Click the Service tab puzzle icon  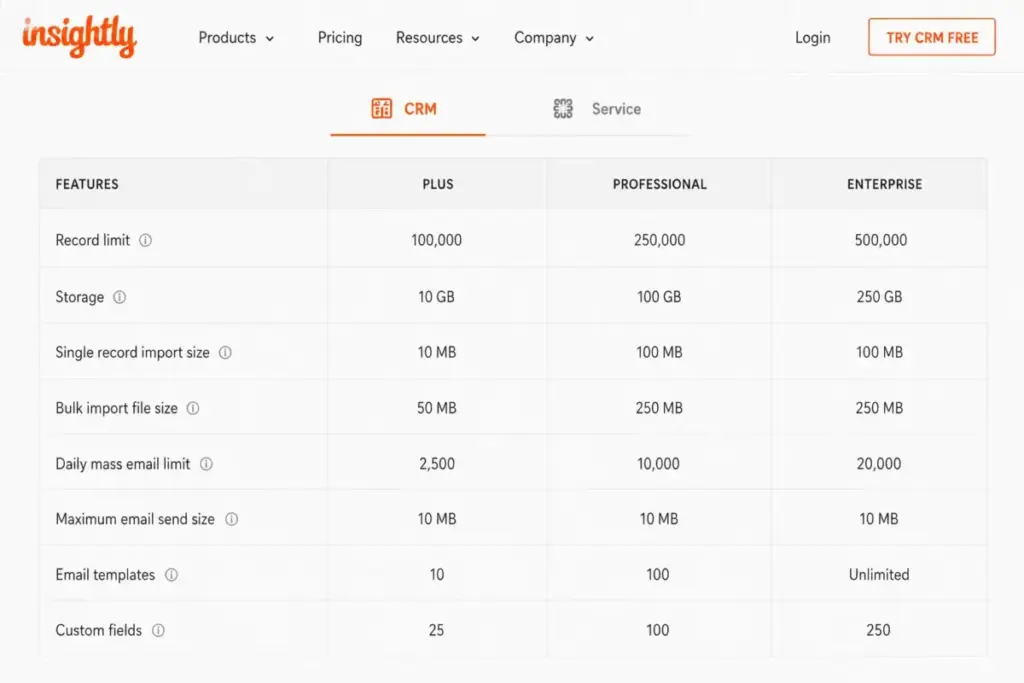(x=563, y=108)
